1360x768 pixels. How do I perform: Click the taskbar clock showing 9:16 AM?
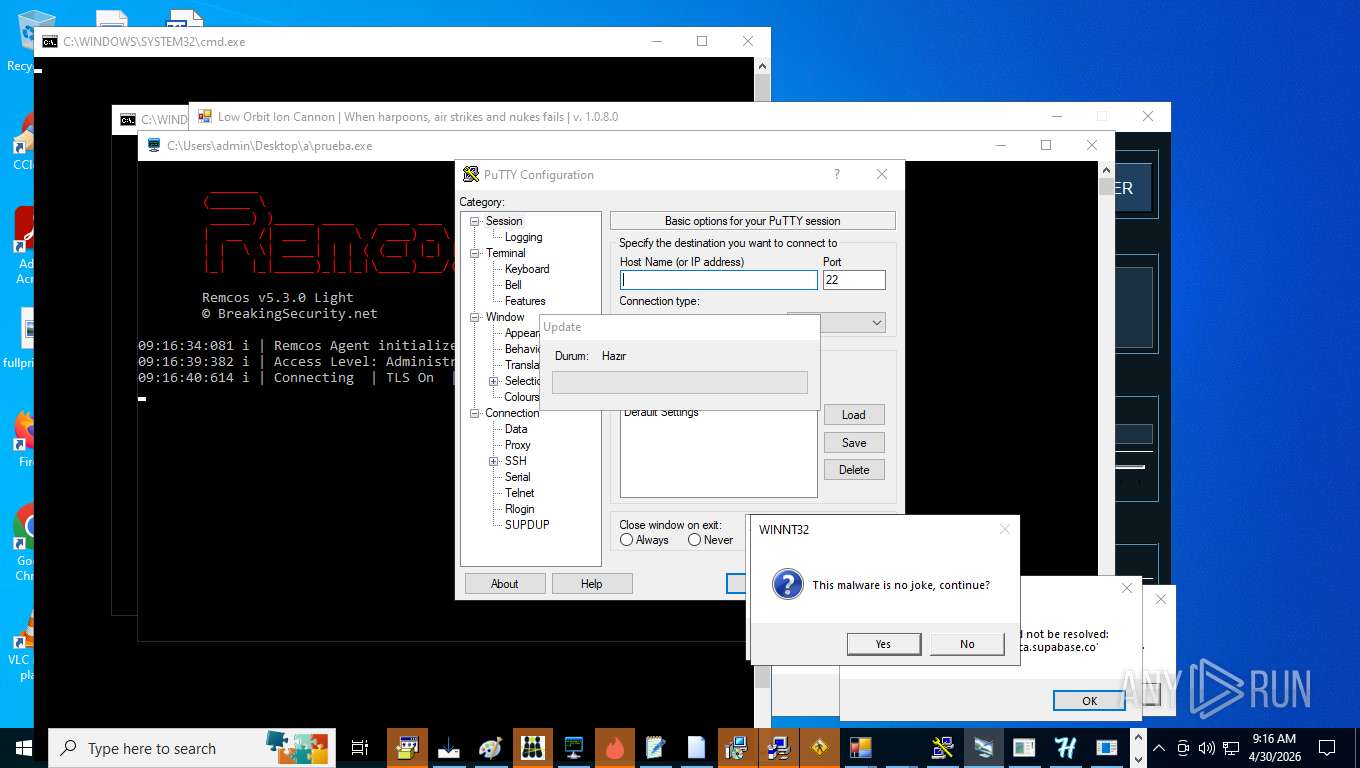(x=1273, y=748)
